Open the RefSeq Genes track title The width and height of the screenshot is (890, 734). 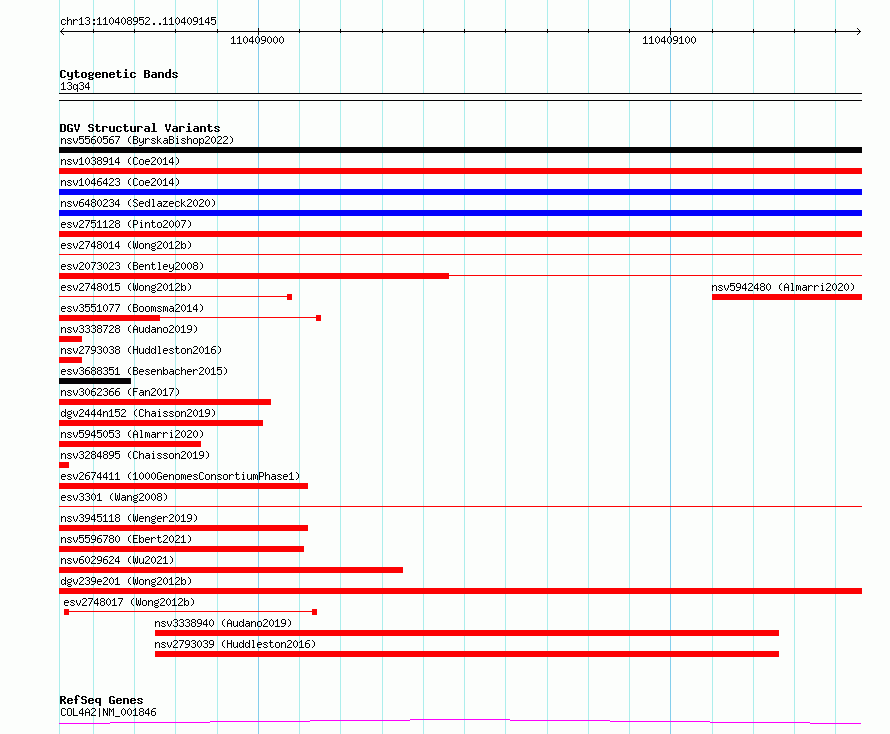coord(101,700)
